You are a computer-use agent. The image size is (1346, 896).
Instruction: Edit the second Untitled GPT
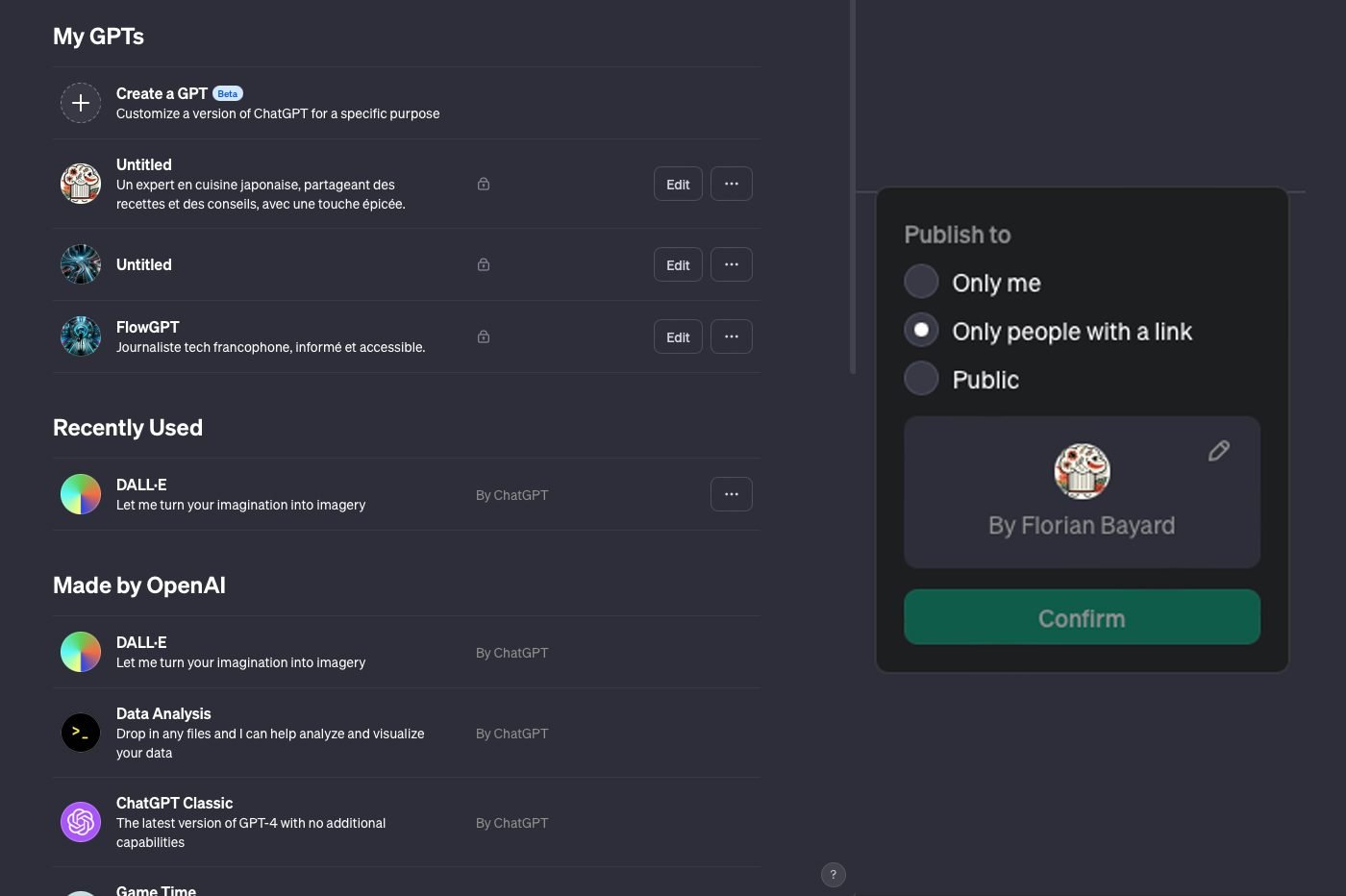678,264
